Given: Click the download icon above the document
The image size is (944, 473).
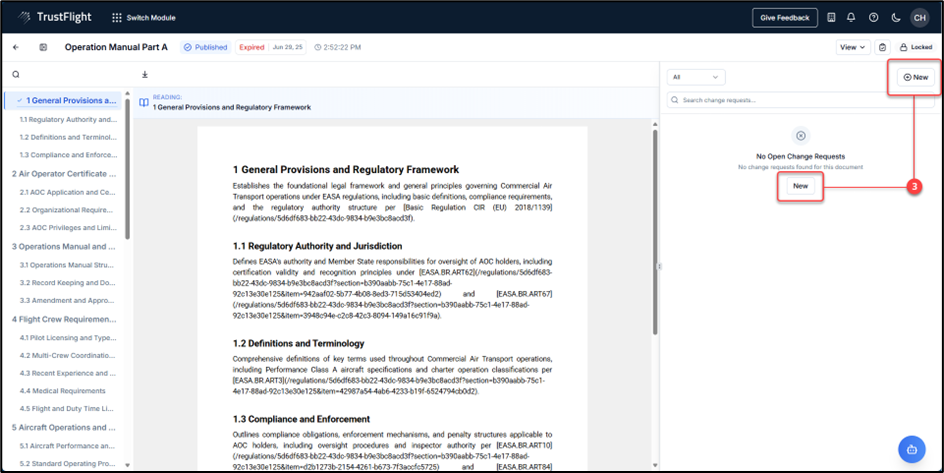Looking at the screenshot, I should (144, 74).
